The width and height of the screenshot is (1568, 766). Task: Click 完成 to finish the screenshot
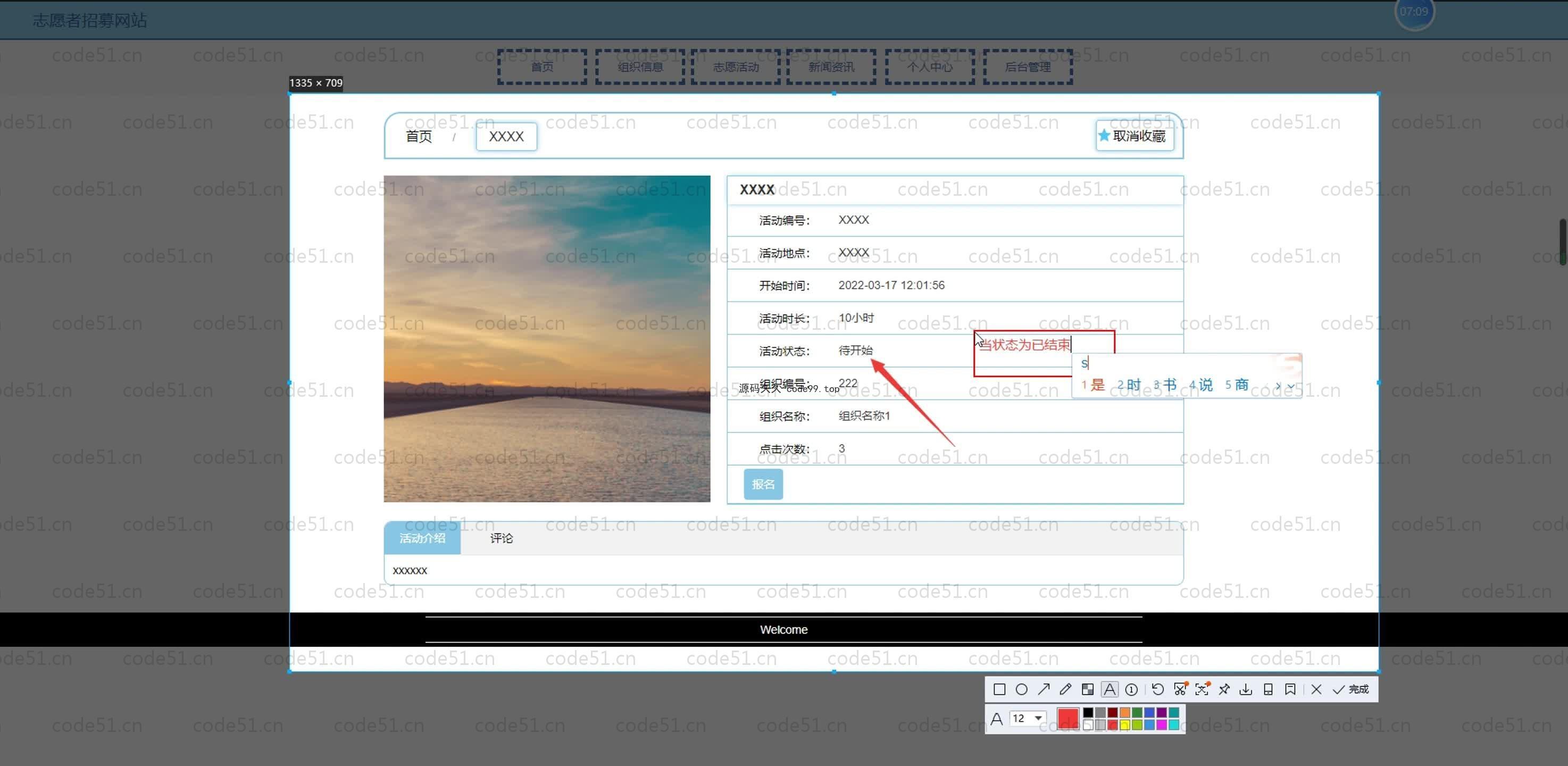coord(1350,689)
